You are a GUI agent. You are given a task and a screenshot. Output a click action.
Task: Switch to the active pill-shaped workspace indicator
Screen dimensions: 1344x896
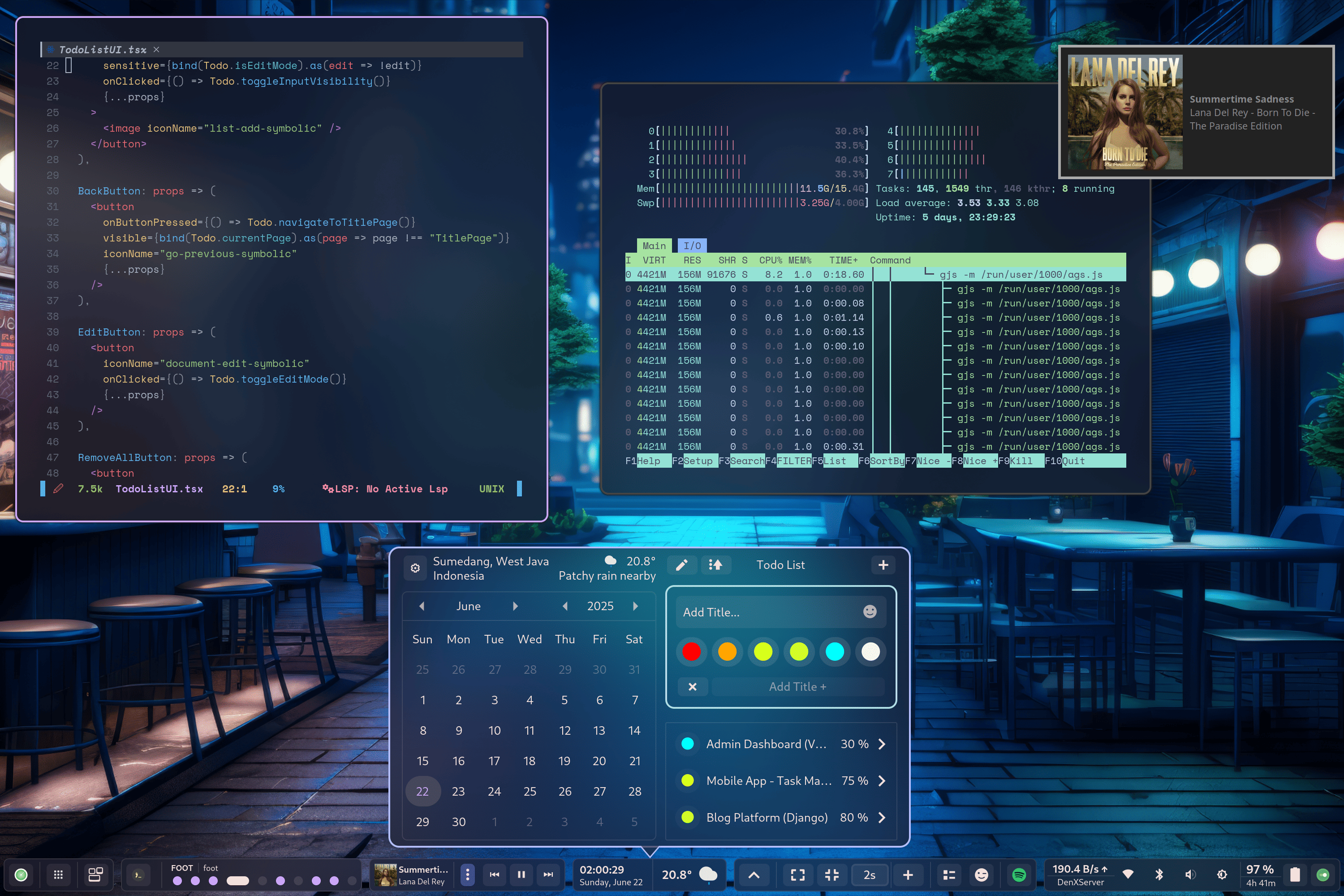click(x=238, y=881)
